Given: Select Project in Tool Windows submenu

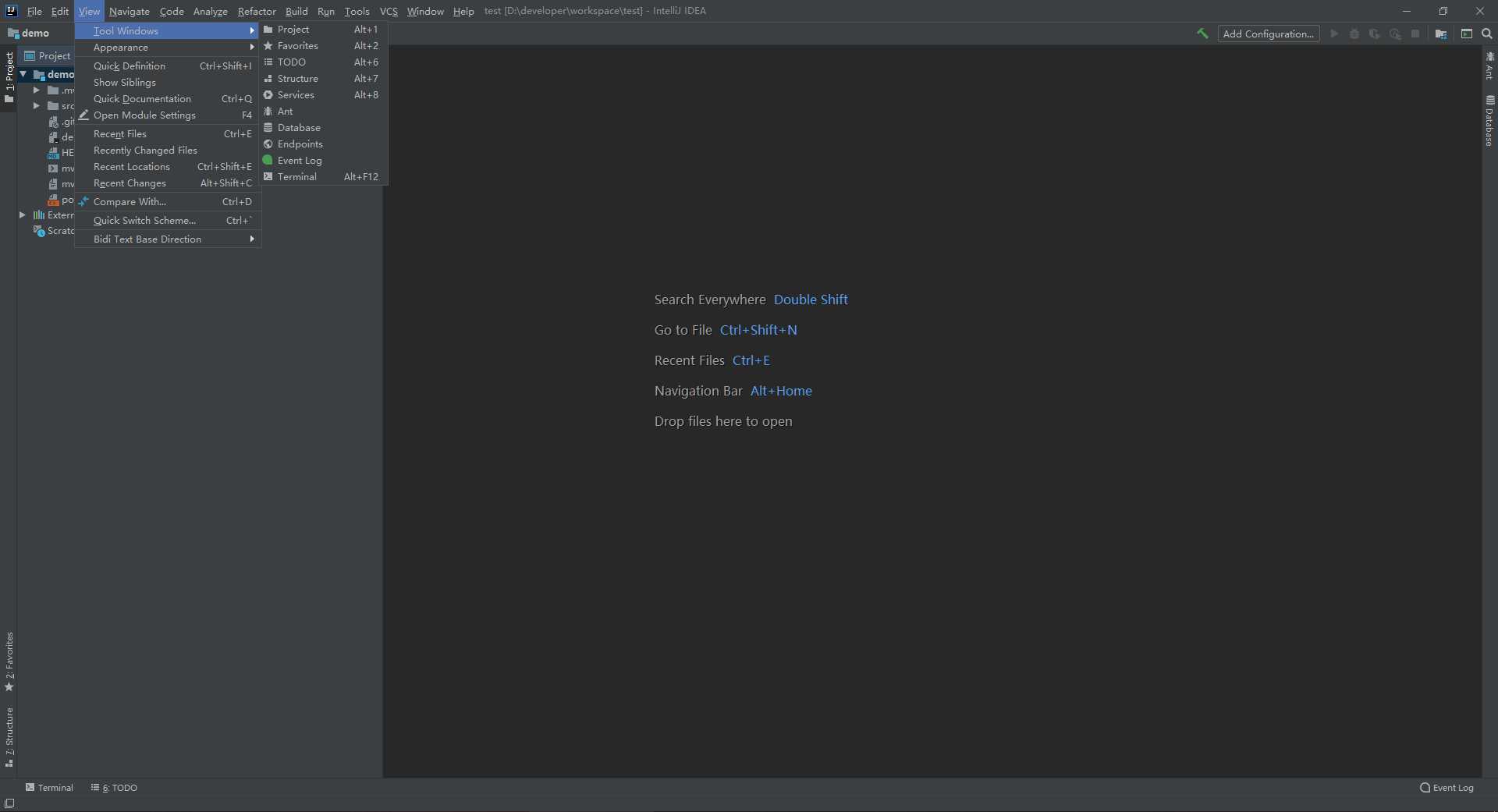Looking at the screenshot, I should pyautogui.click(x=323, y=30).
